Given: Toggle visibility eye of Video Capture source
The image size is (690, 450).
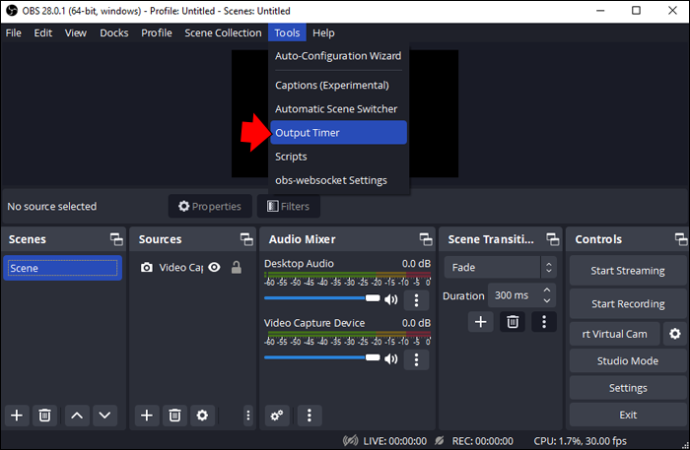Looking at the screenshot, I should pyautogui.click(x=214, y=267).
